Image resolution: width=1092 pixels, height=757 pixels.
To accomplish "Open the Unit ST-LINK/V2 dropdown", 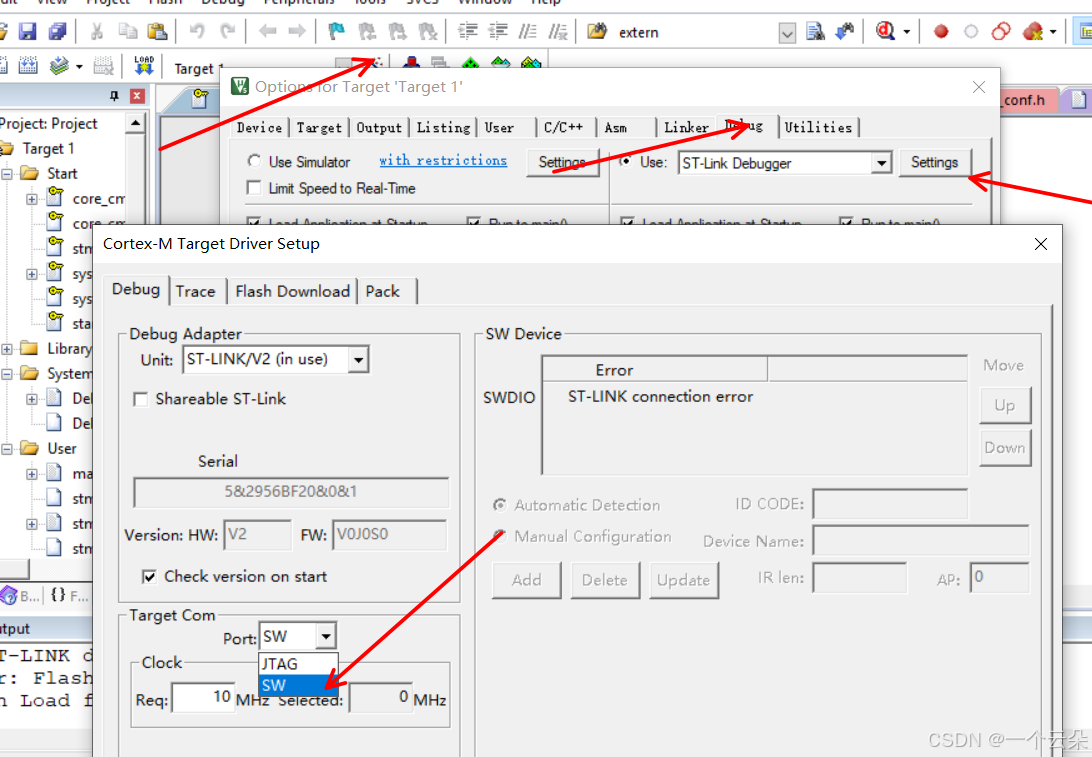I will 358,360.
